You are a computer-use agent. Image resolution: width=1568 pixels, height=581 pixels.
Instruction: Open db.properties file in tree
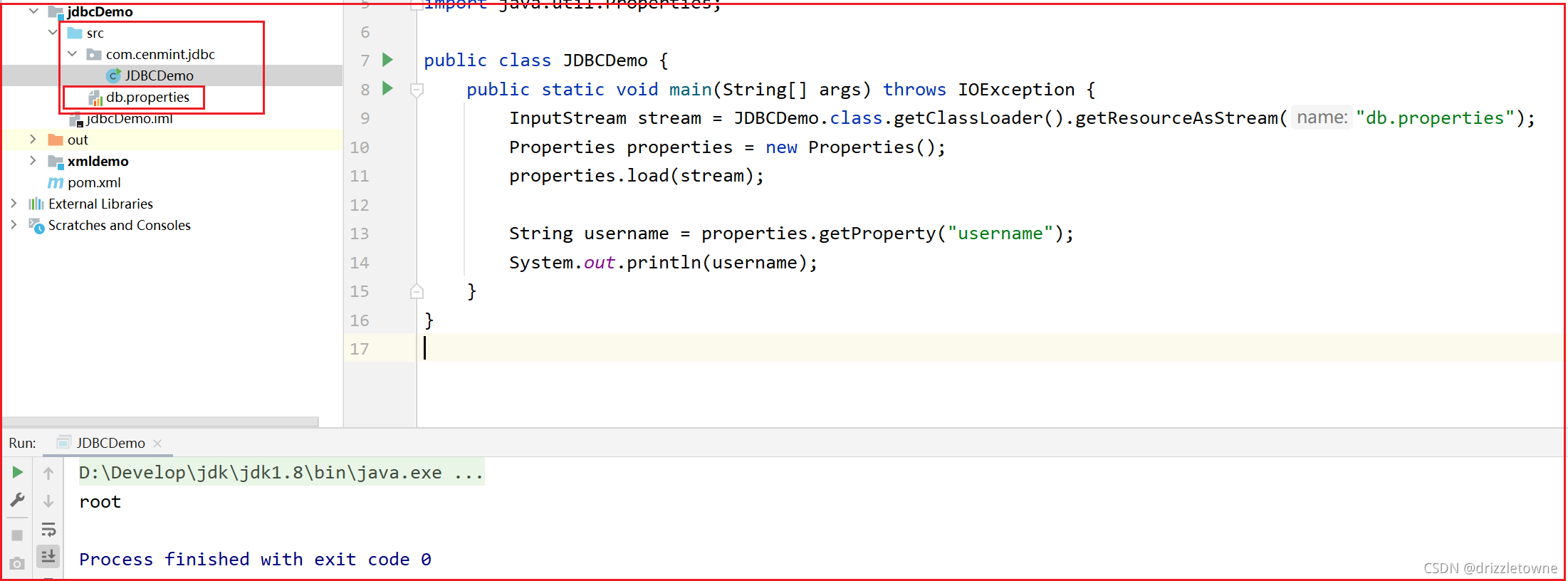pos(147,97)
